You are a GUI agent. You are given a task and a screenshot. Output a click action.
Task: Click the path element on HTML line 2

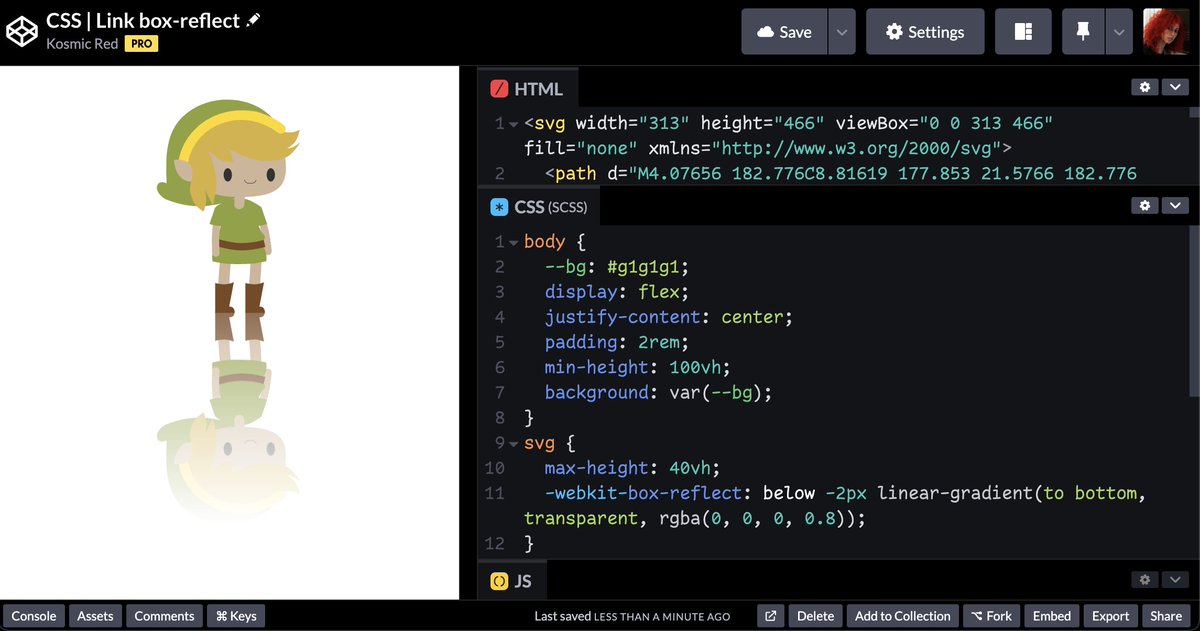[841, 174]
